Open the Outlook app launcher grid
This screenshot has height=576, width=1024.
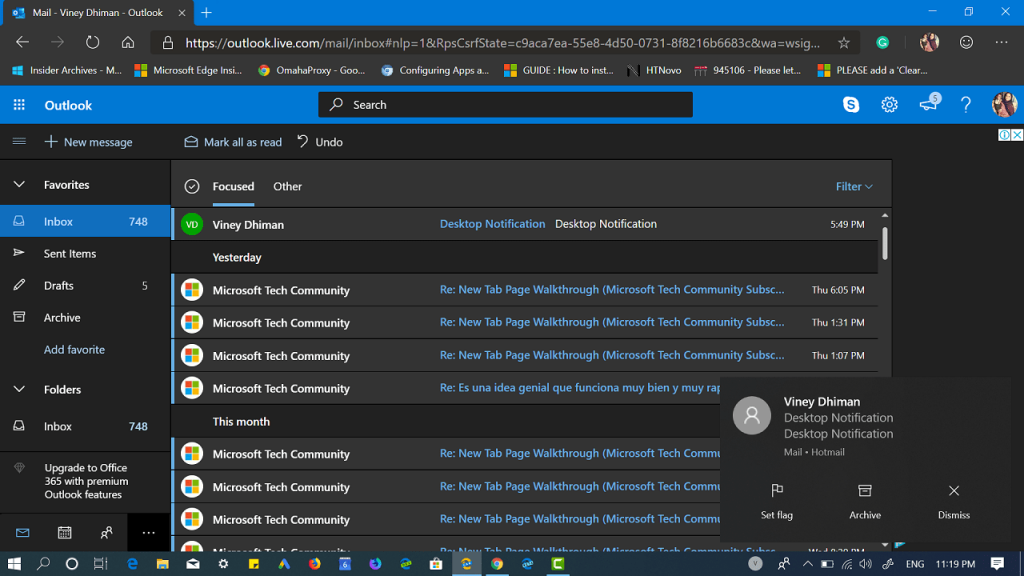click(19, 105)
